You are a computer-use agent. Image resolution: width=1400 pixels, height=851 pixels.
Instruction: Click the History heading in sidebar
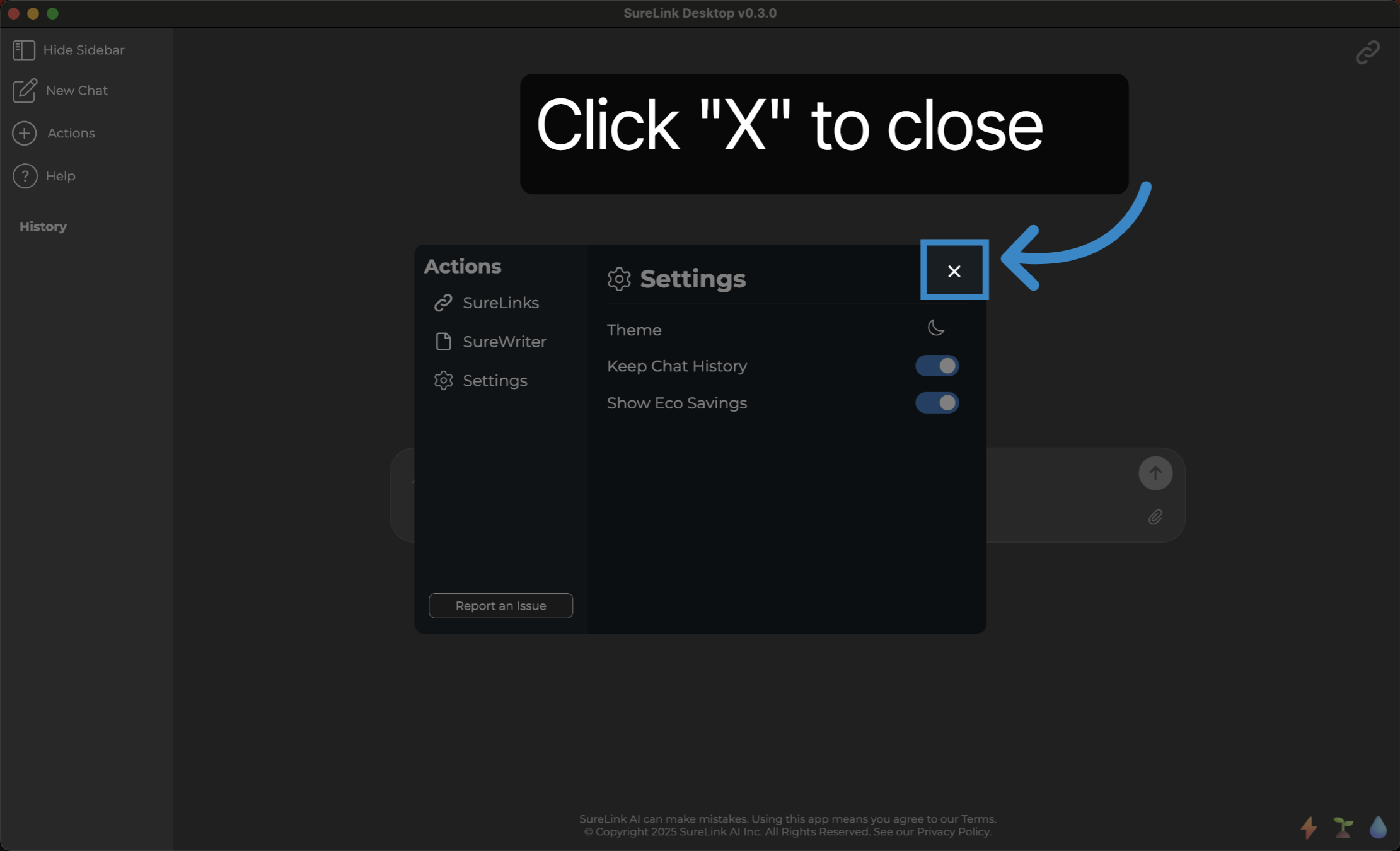[43, 226]
